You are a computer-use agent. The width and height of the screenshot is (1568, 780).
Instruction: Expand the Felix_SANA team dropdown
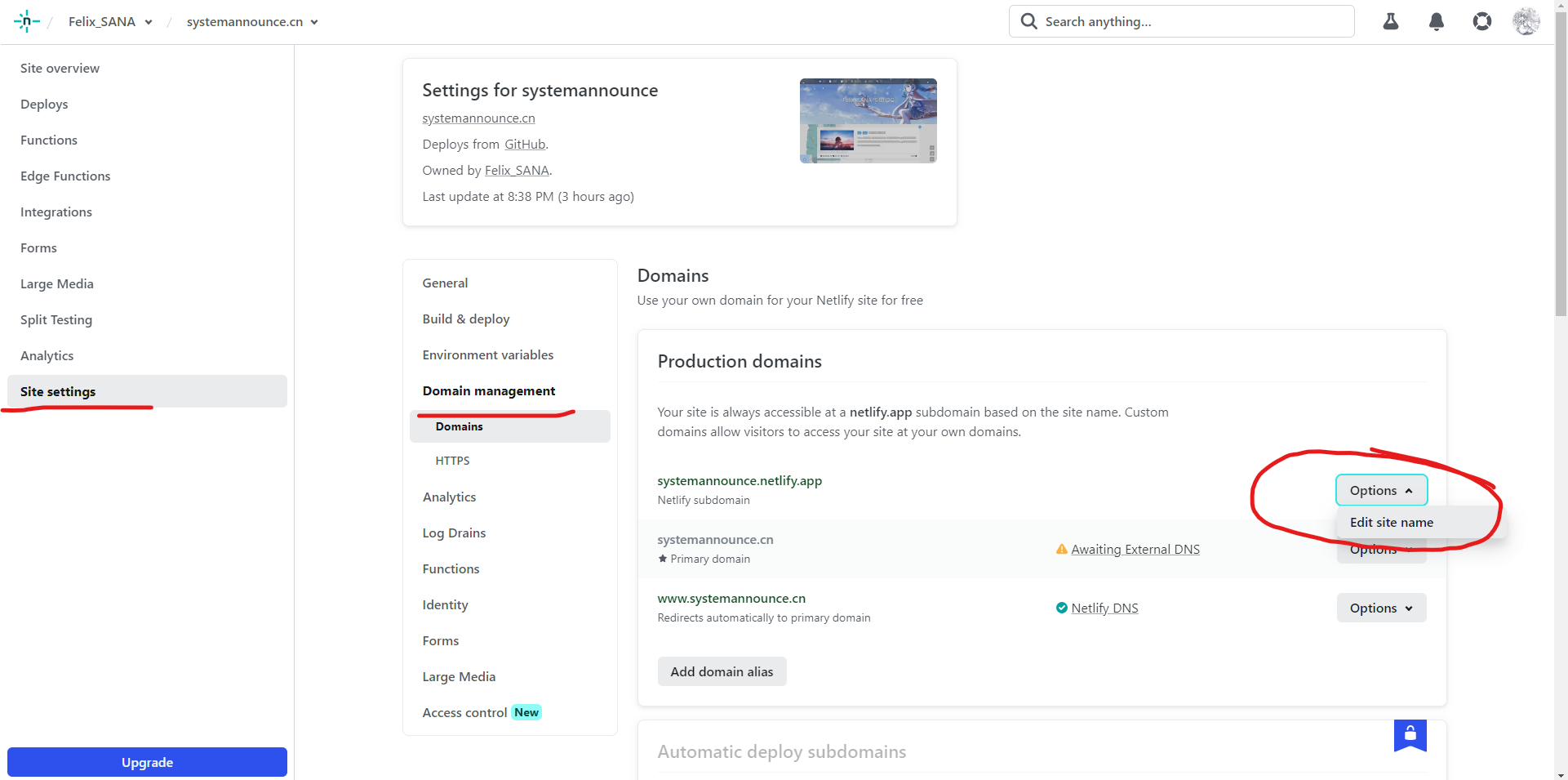pyautogui.click(x=110, y=21)
